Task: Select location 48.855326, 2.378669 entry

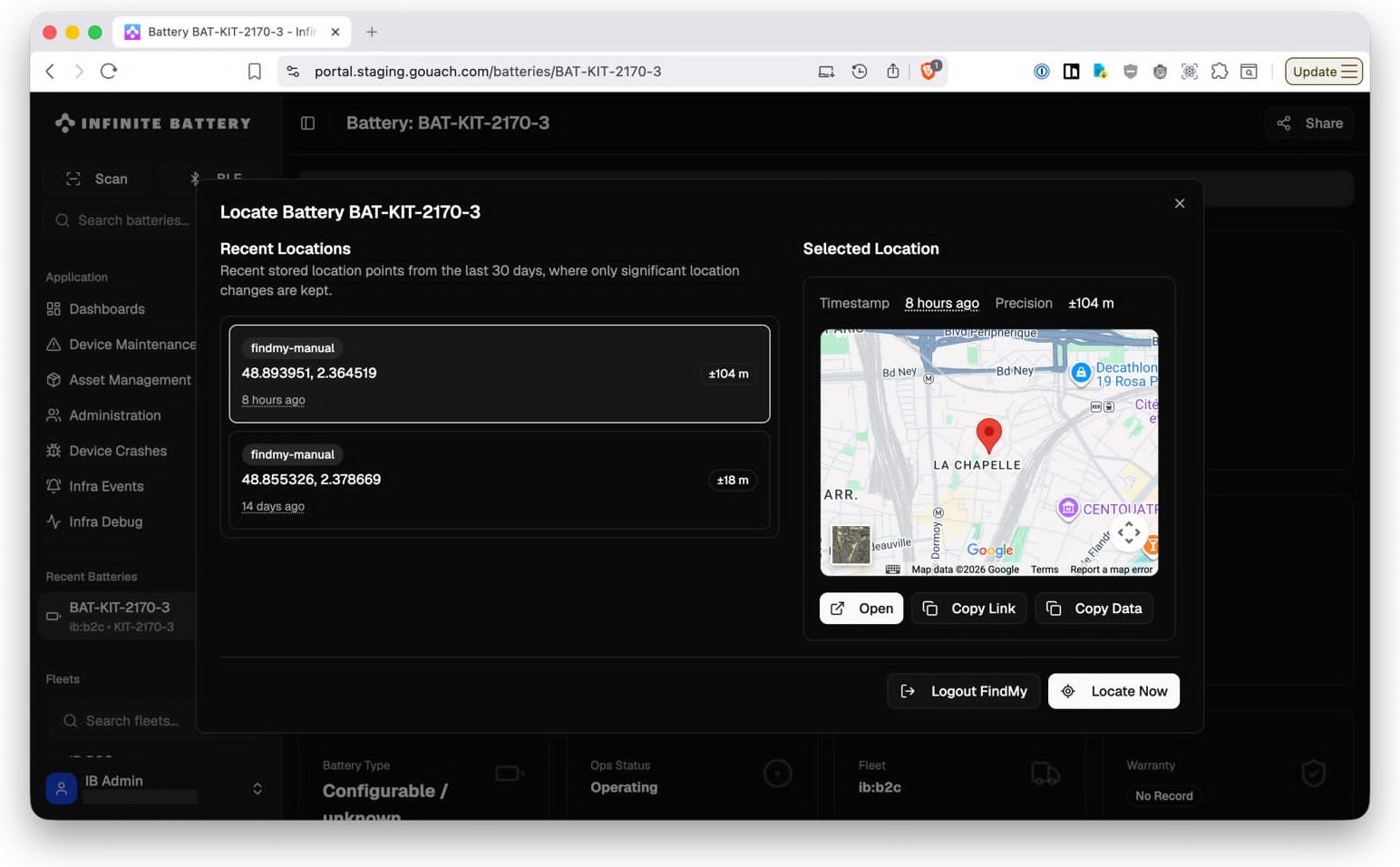Action: 500,480
